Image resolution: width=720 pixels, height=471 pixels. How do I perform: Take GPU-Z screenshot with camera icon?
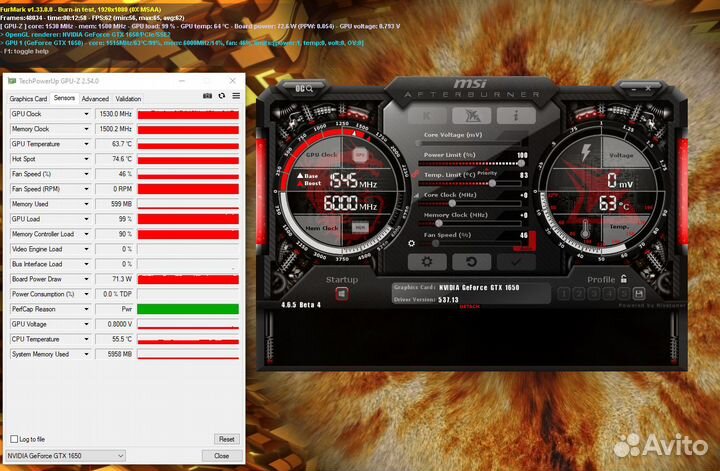click(x=208, y=95)
